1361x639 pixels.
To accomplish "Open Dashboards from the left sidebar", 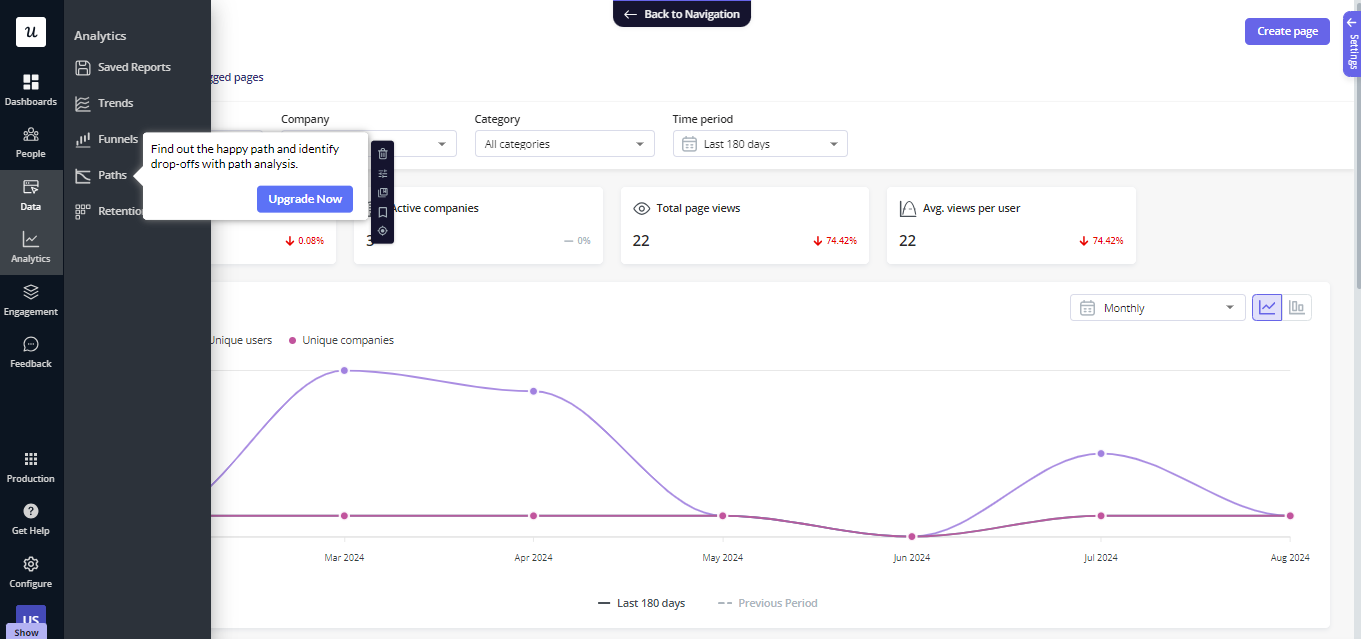I will (30, 89).
